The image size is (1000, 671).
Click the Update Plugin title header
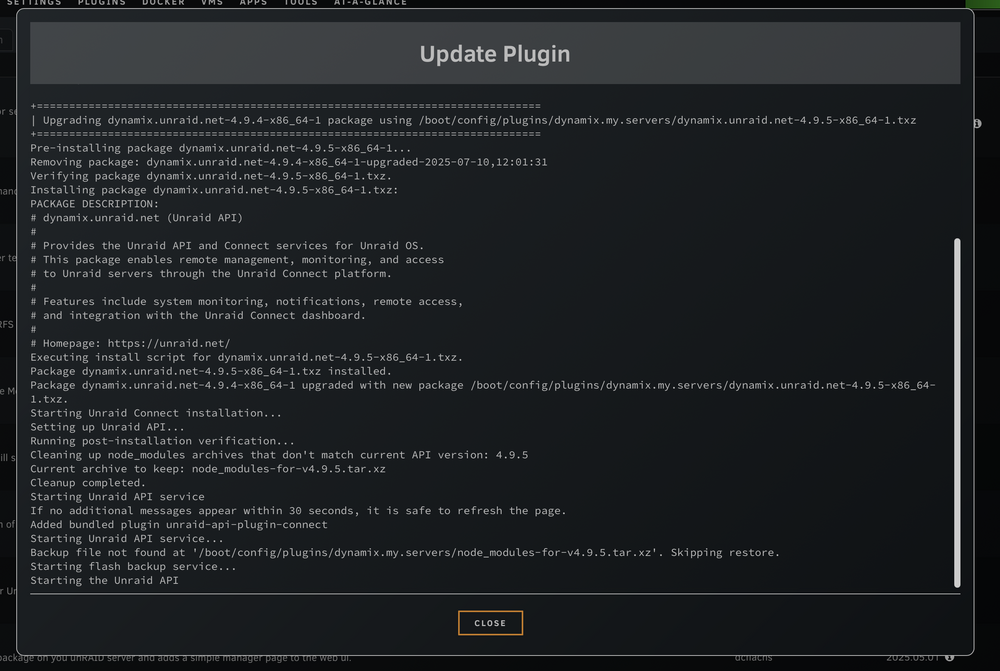coord(495,54)
